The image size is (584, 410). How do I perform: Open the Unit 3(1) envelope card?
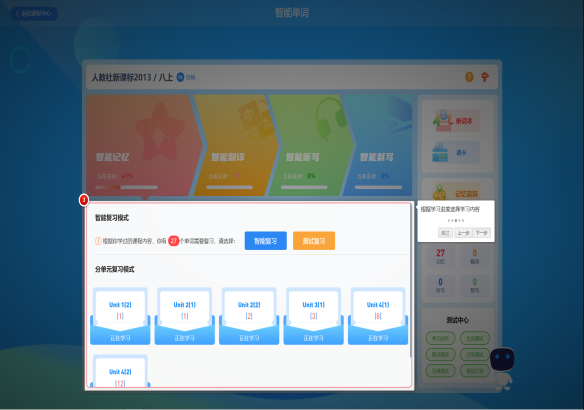click(314, 316)
